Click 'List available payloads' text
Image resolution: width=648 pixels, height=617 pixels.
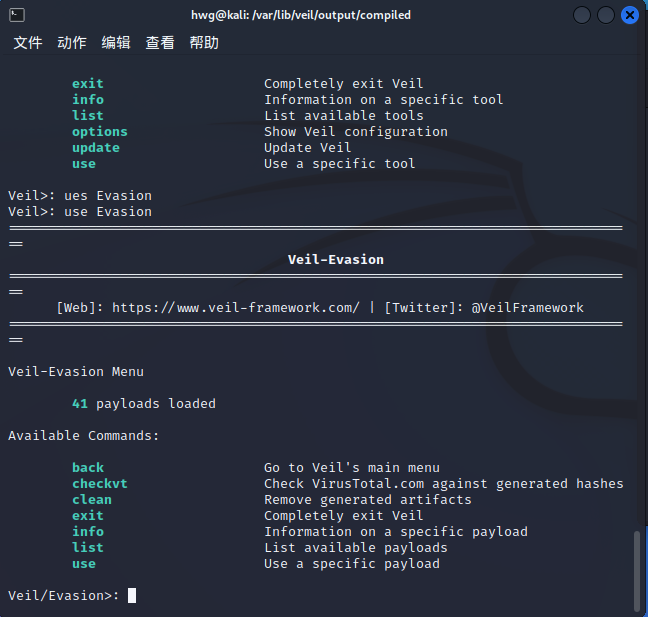tap(356, 548)
